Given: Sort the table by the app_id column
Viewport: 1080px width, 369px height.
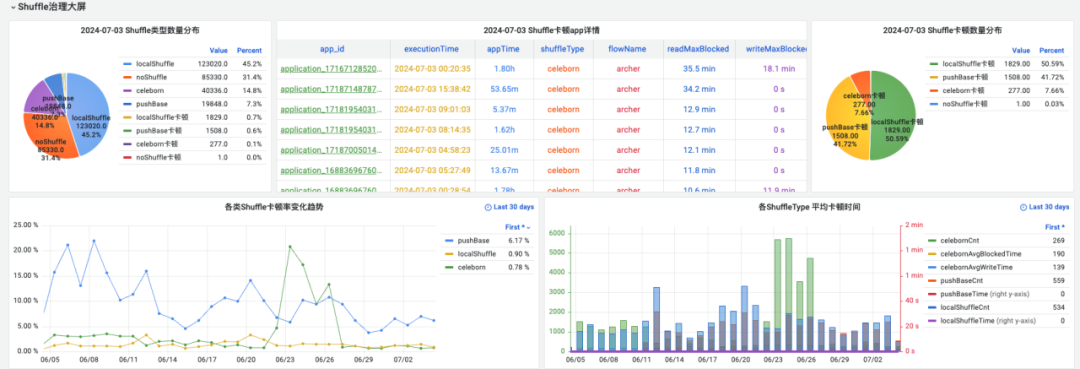Looking at the screenshot, I should click(x=332, y=49).
